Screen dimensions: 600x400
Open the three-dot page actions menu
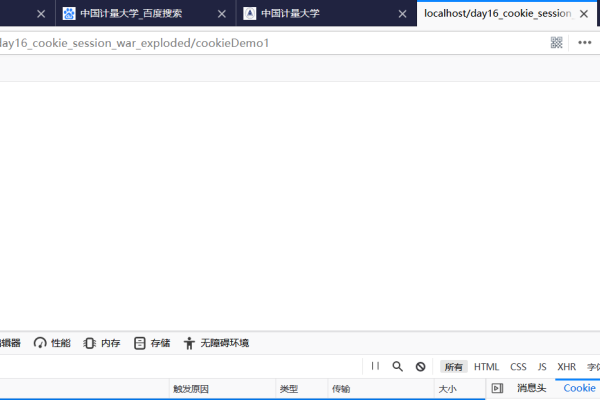[584, 42]
